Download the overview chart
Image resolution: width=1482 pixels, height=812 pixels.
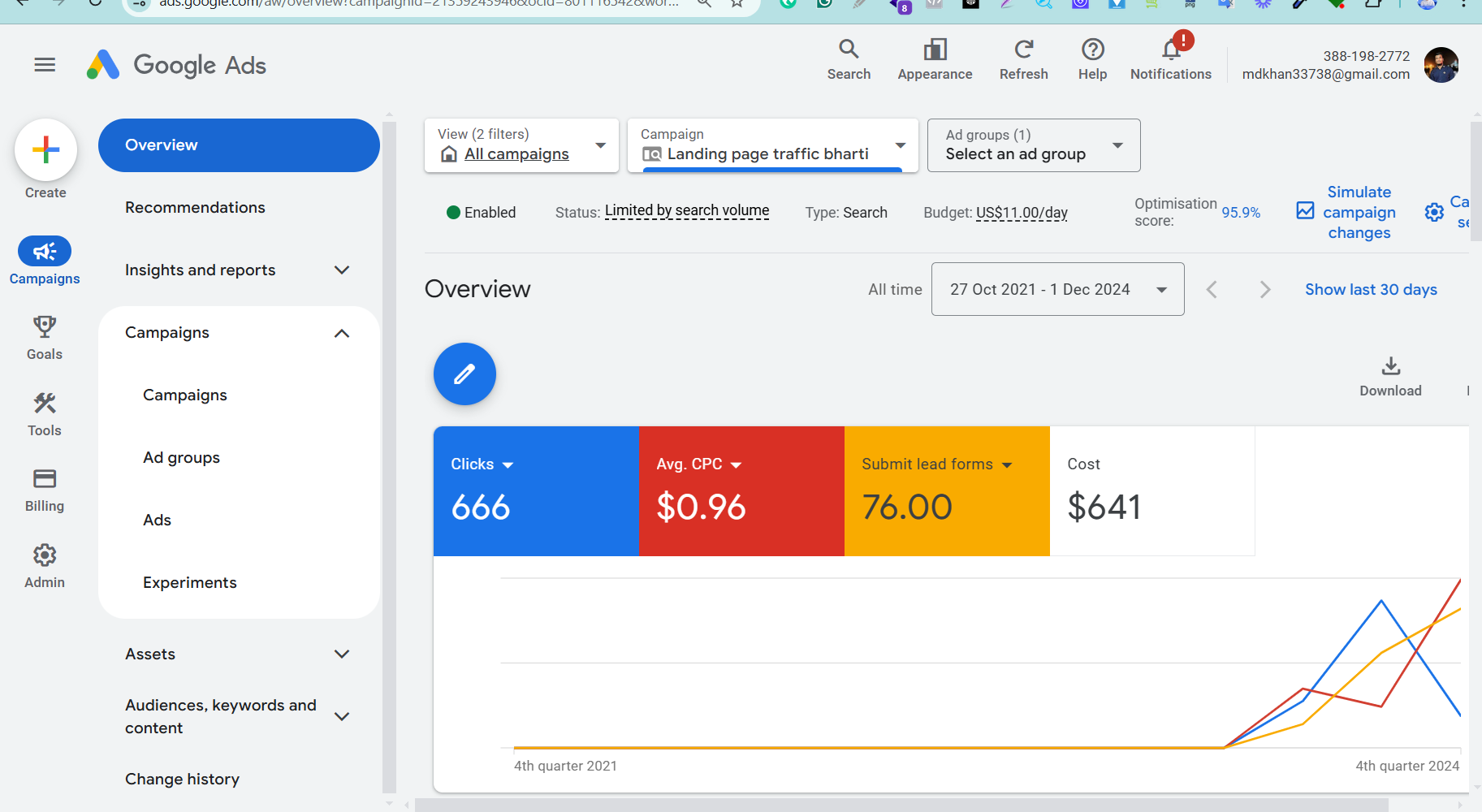click(x=1390, y=377)
